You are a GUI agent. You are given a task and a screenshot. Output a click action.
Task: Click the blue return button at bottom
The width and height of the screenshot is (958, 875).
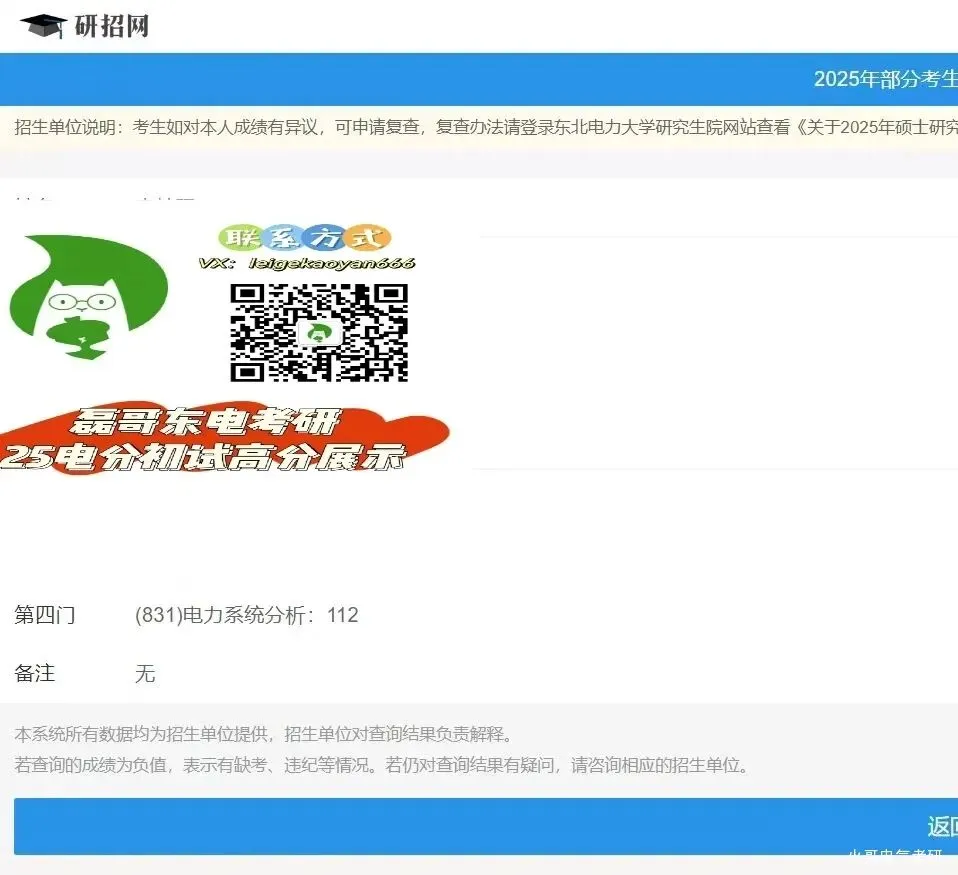coord(486,826)
